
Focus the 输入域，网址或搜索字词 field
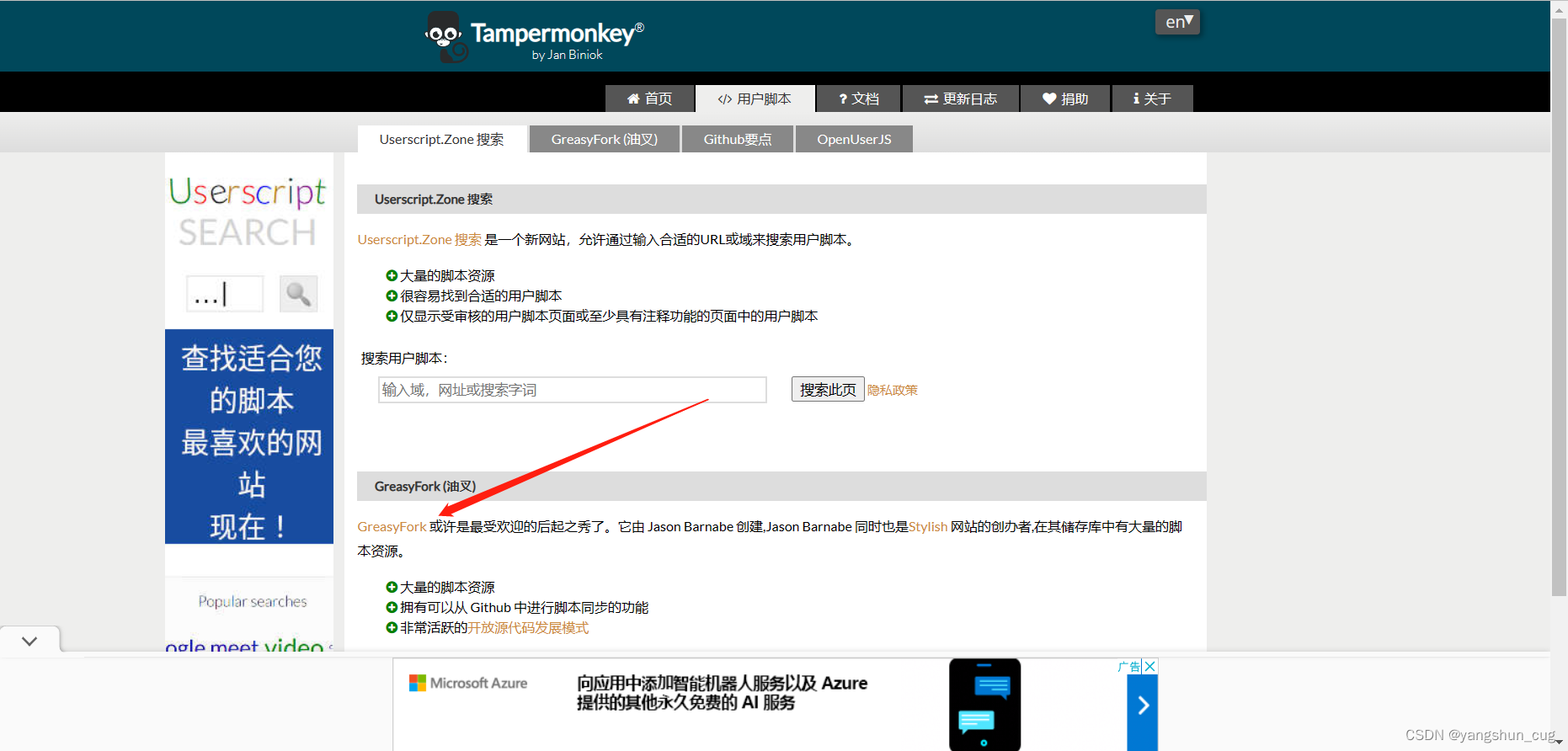point(573,390)
